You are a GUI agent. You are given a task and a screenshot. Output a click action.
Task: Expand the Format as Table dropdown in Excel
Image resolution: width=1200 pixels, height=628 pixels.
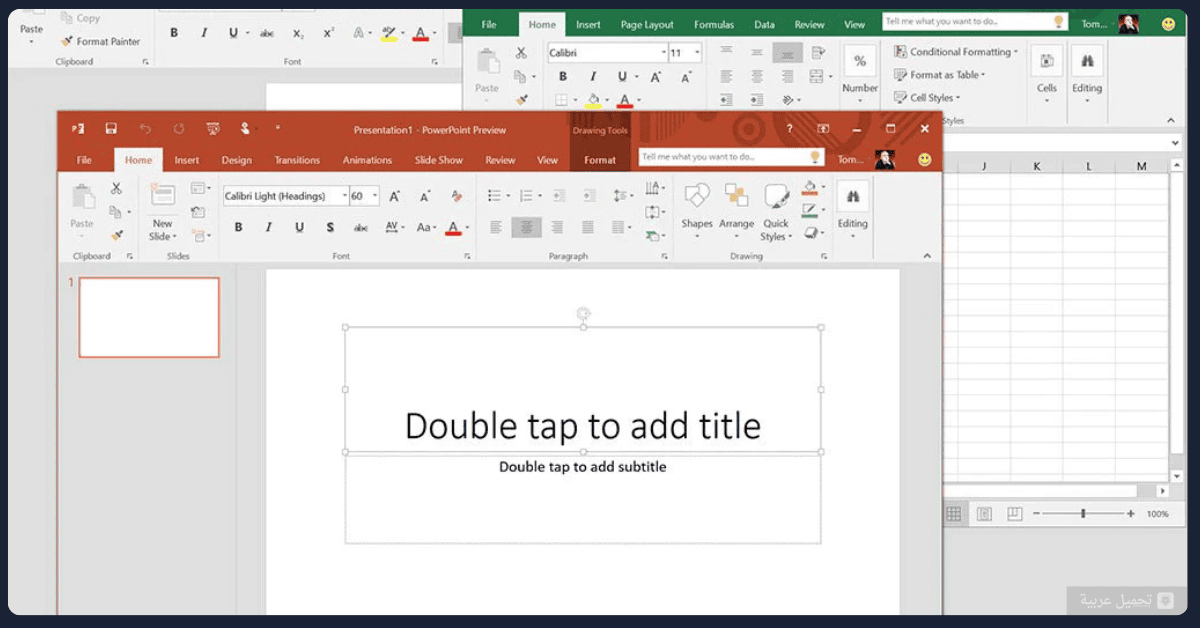[940, 75]
